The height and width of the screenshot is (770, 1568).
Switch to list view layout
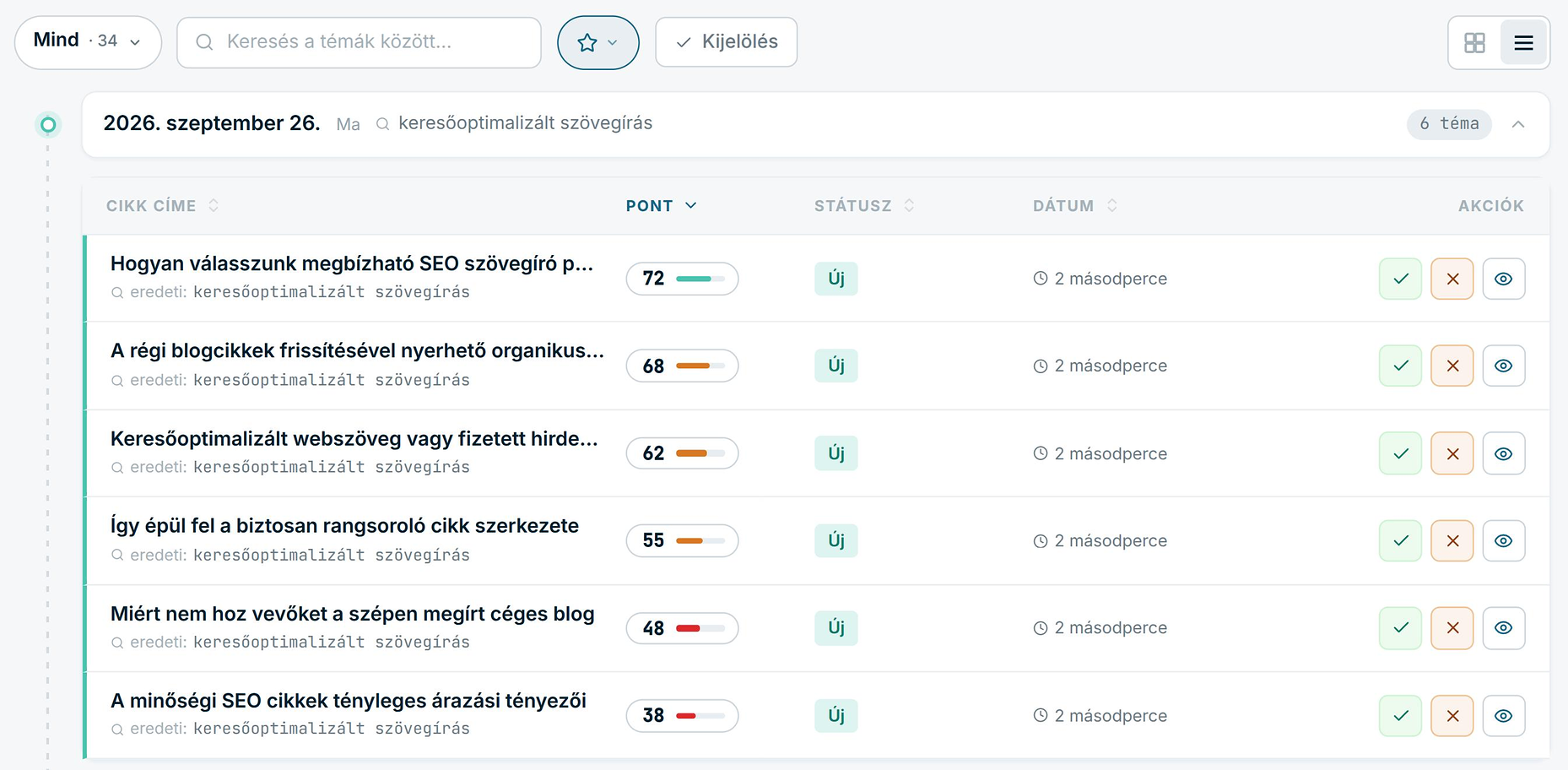coord(1523,42)
